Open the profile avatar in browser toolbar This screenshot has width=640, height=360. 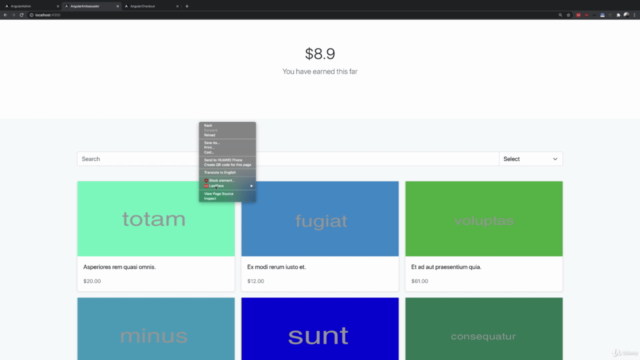pyautogui.click(x=627, y=15)
